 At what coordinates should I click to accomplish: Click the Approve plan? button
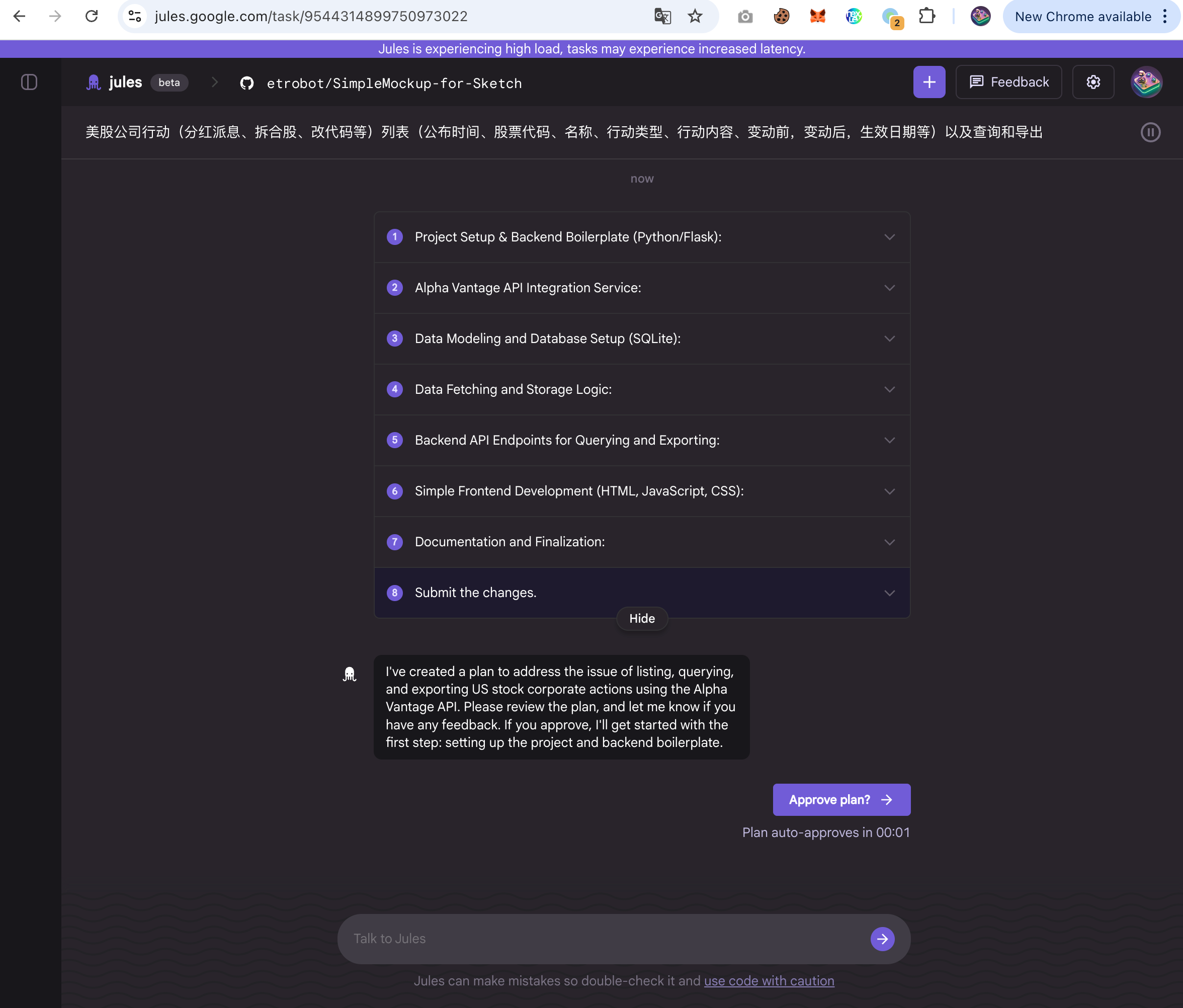[841, 800]
